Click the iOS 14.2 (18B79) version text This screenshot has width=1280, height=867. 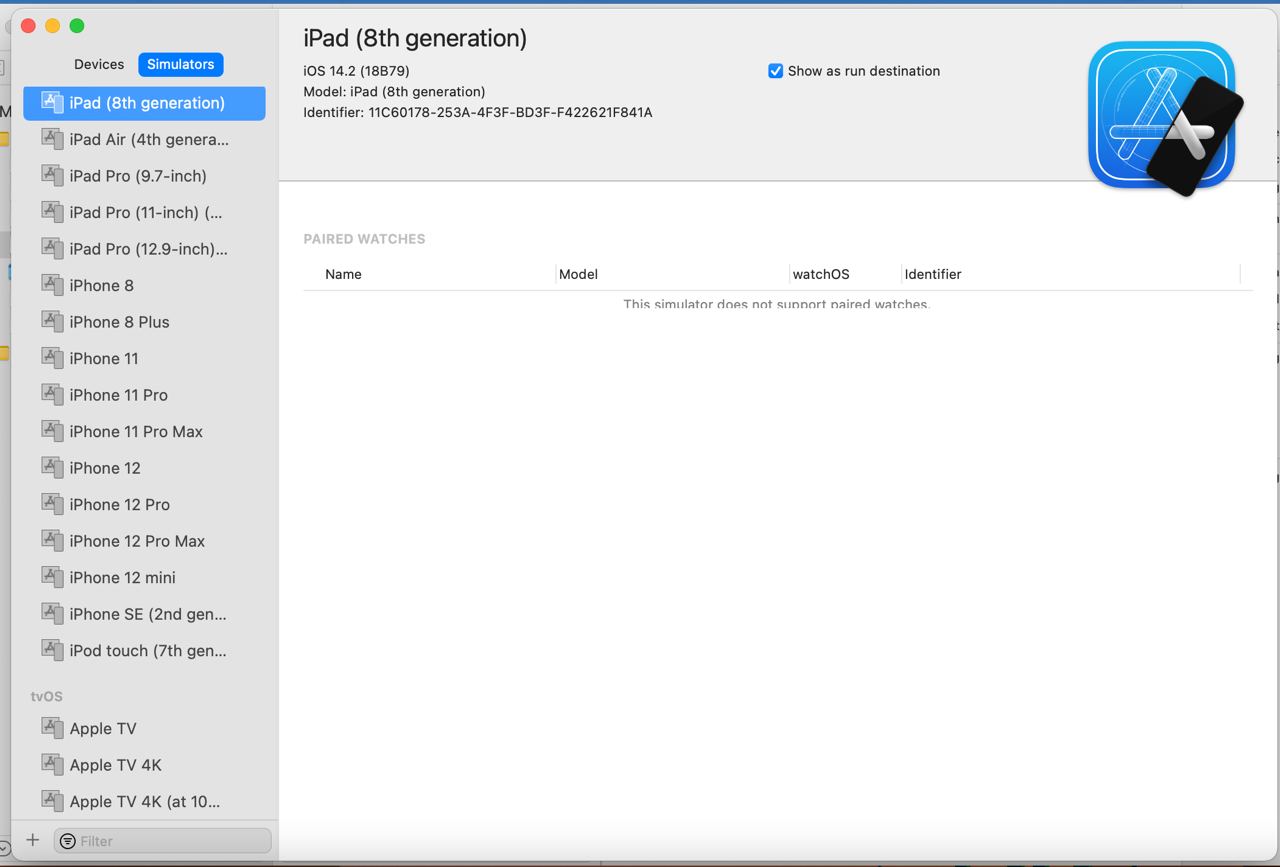coord(356,71)
